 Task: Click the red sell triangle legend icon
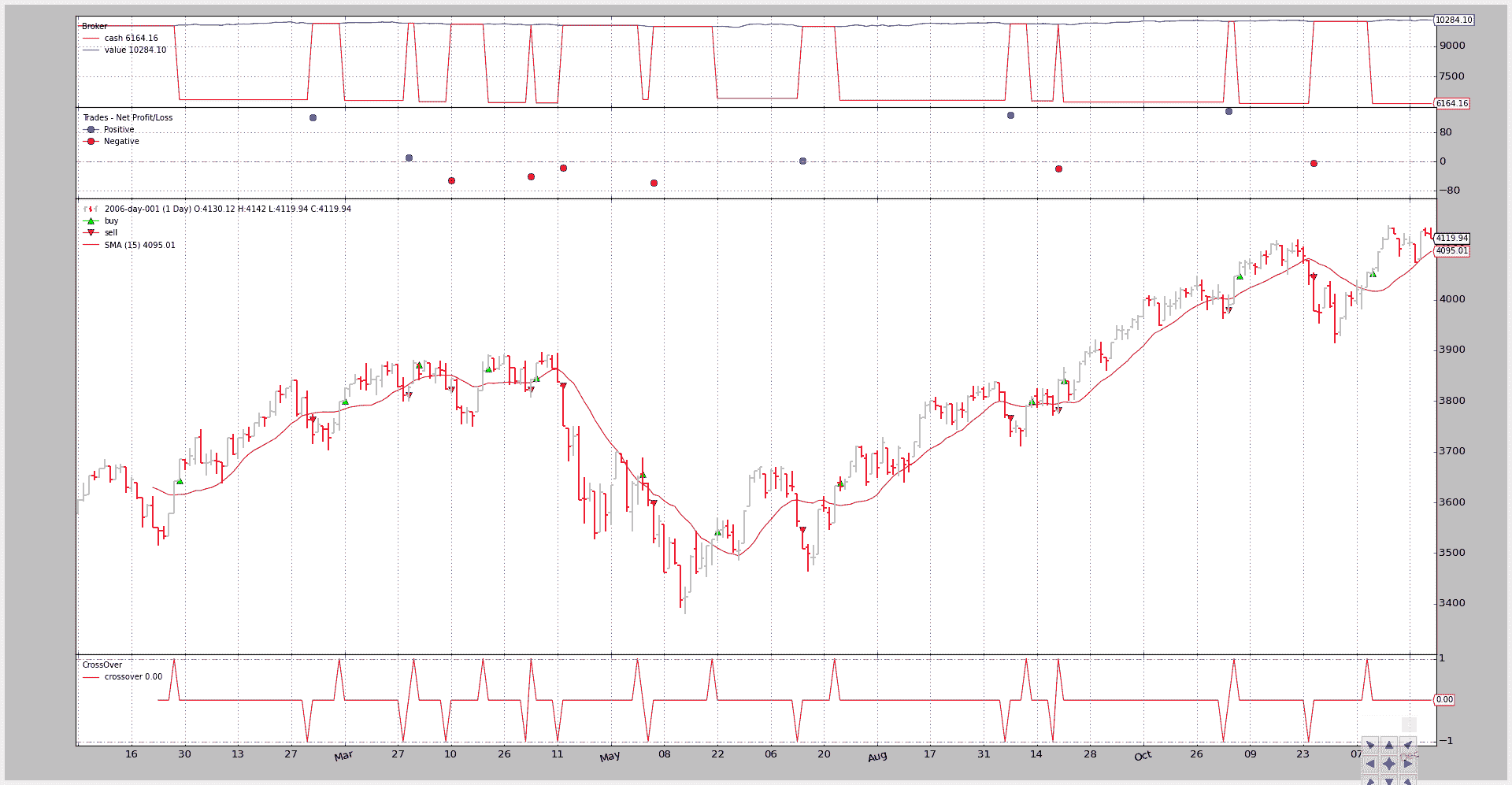click(91, 233)
